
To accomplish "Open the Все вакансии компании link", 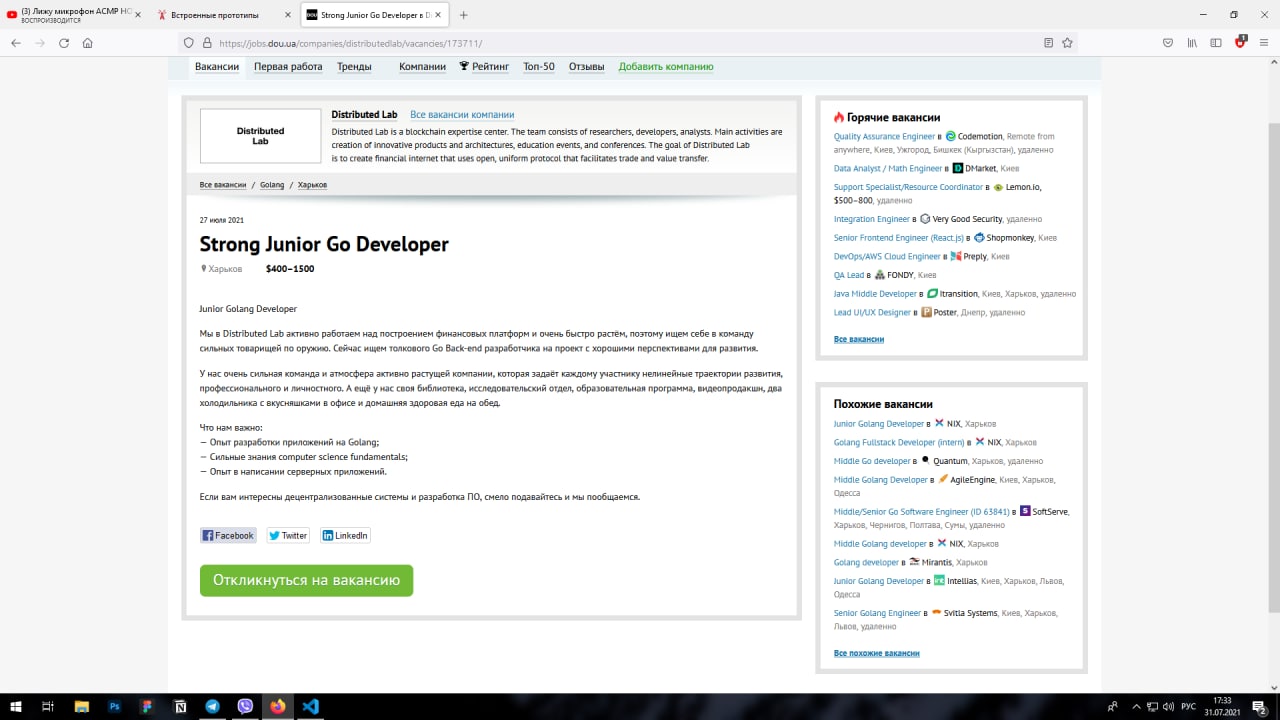I will [462, 115].
